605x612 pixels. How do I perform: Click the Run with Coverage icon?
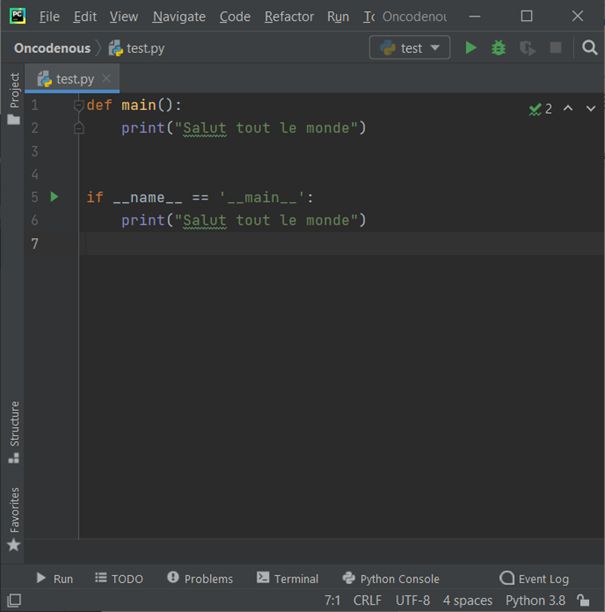coord(527,48)
